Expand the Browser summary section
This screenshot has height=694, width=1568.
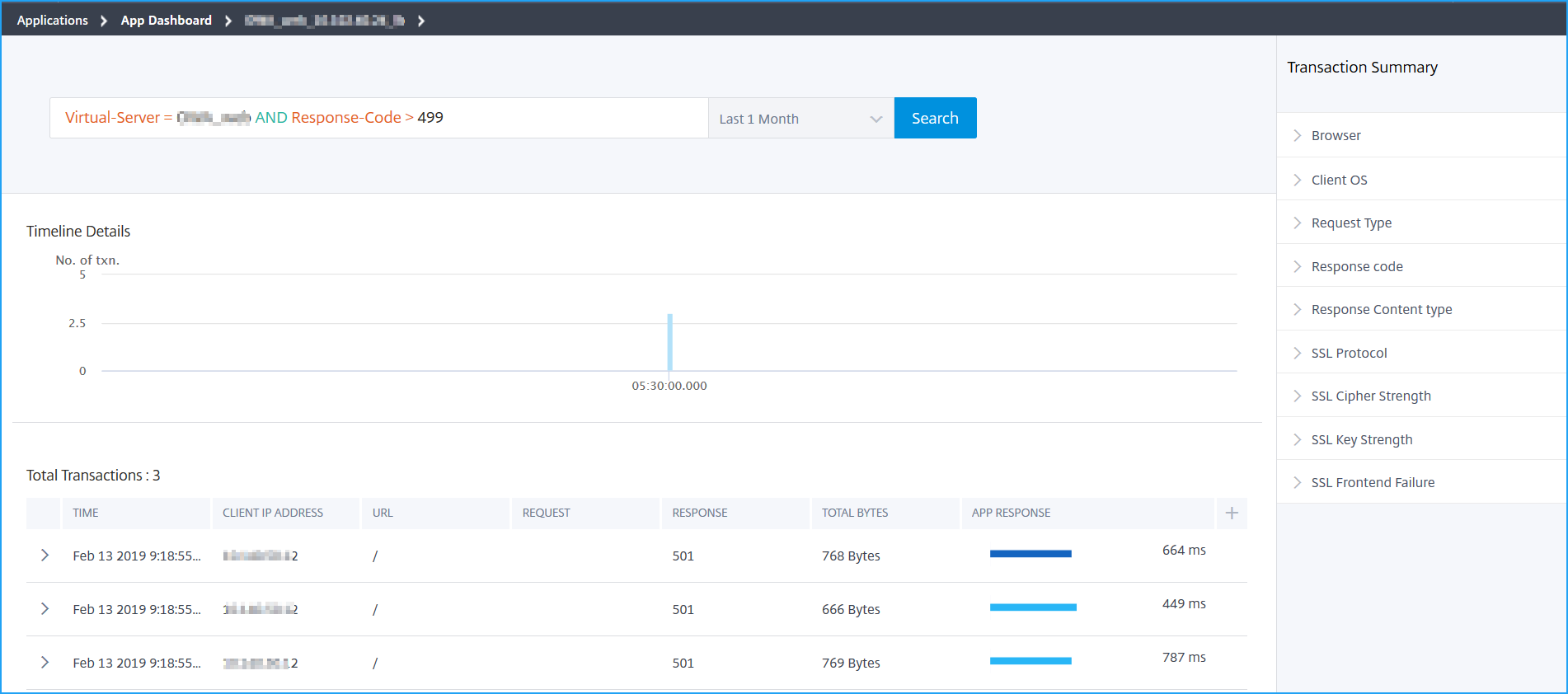[x=1422, y=135]
